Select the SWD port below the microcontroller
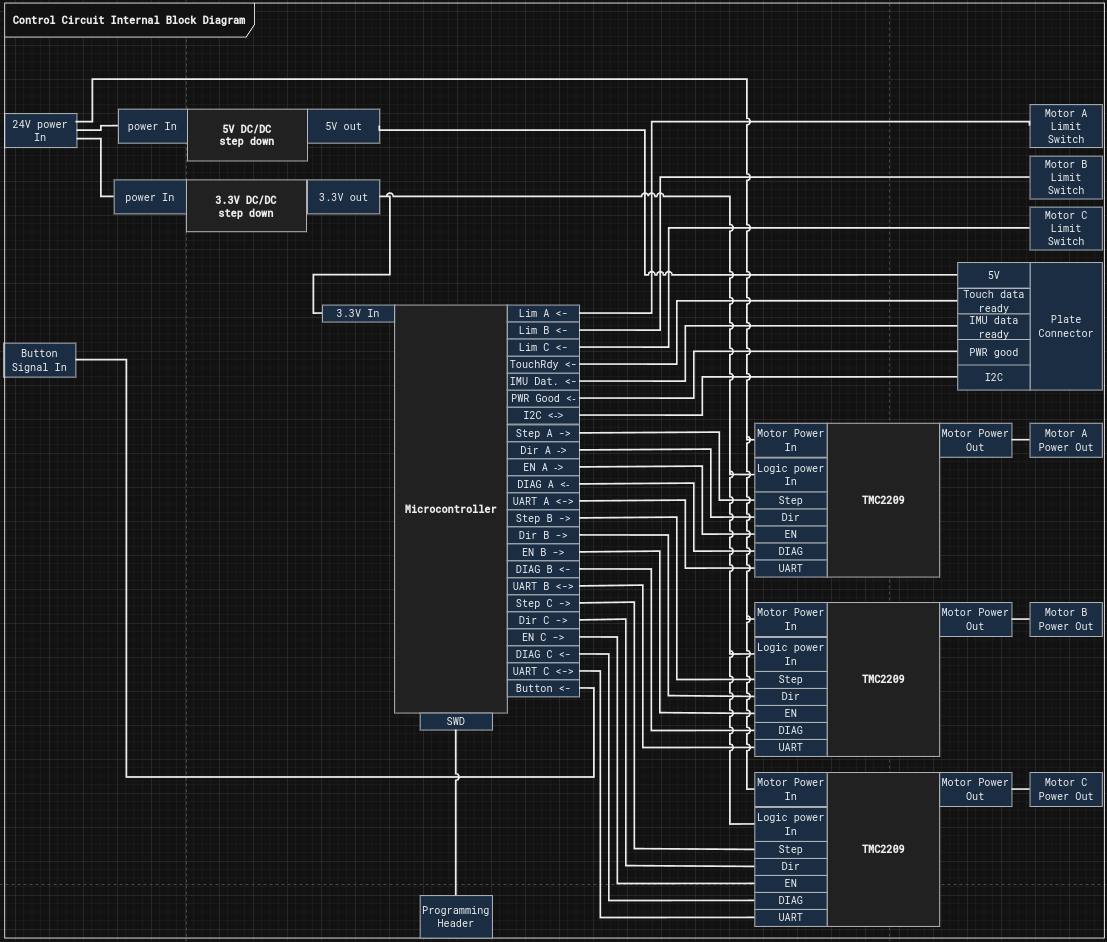 tap(455, 721)
